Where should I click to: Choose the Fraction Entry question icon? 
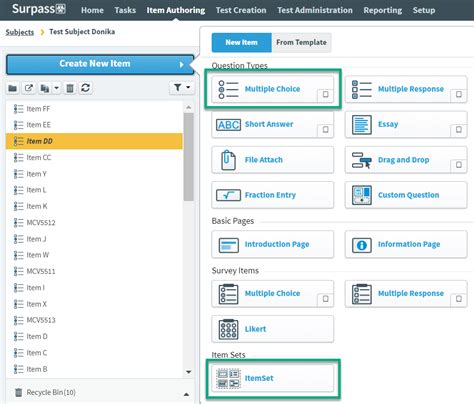pos(228,195)
